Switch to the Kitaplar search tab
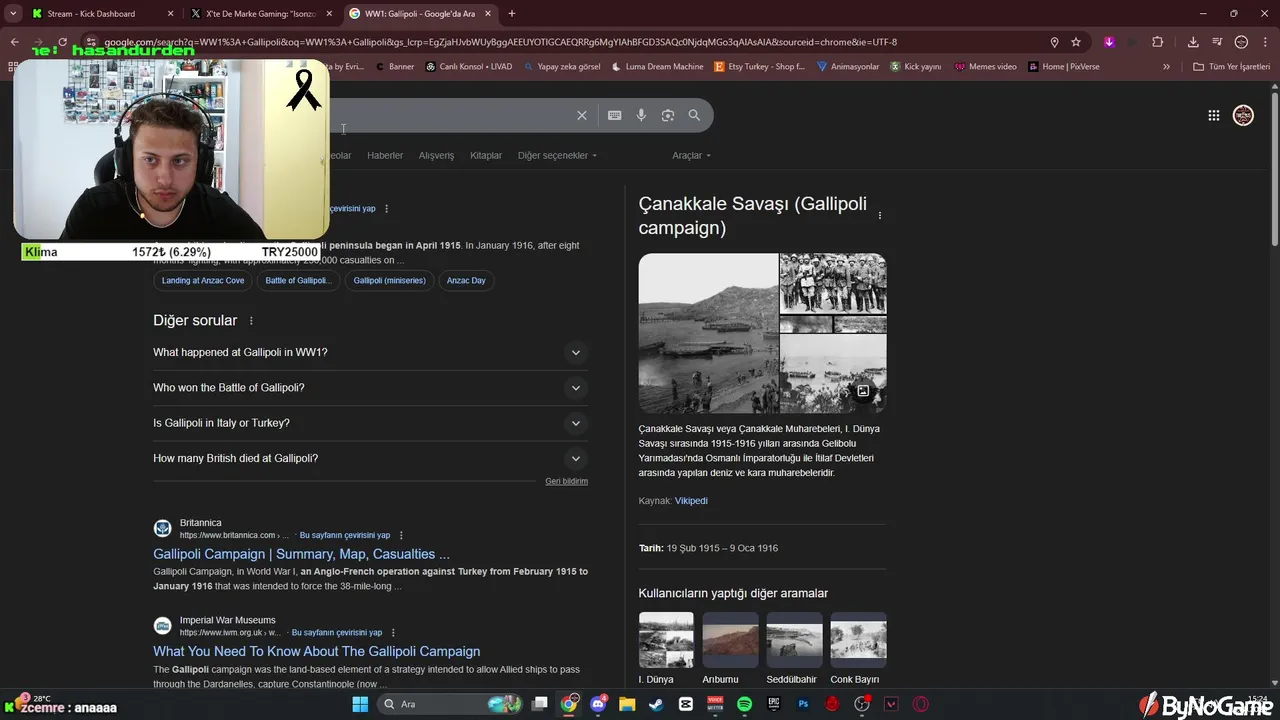1280x720 pixels. (486, 155)
